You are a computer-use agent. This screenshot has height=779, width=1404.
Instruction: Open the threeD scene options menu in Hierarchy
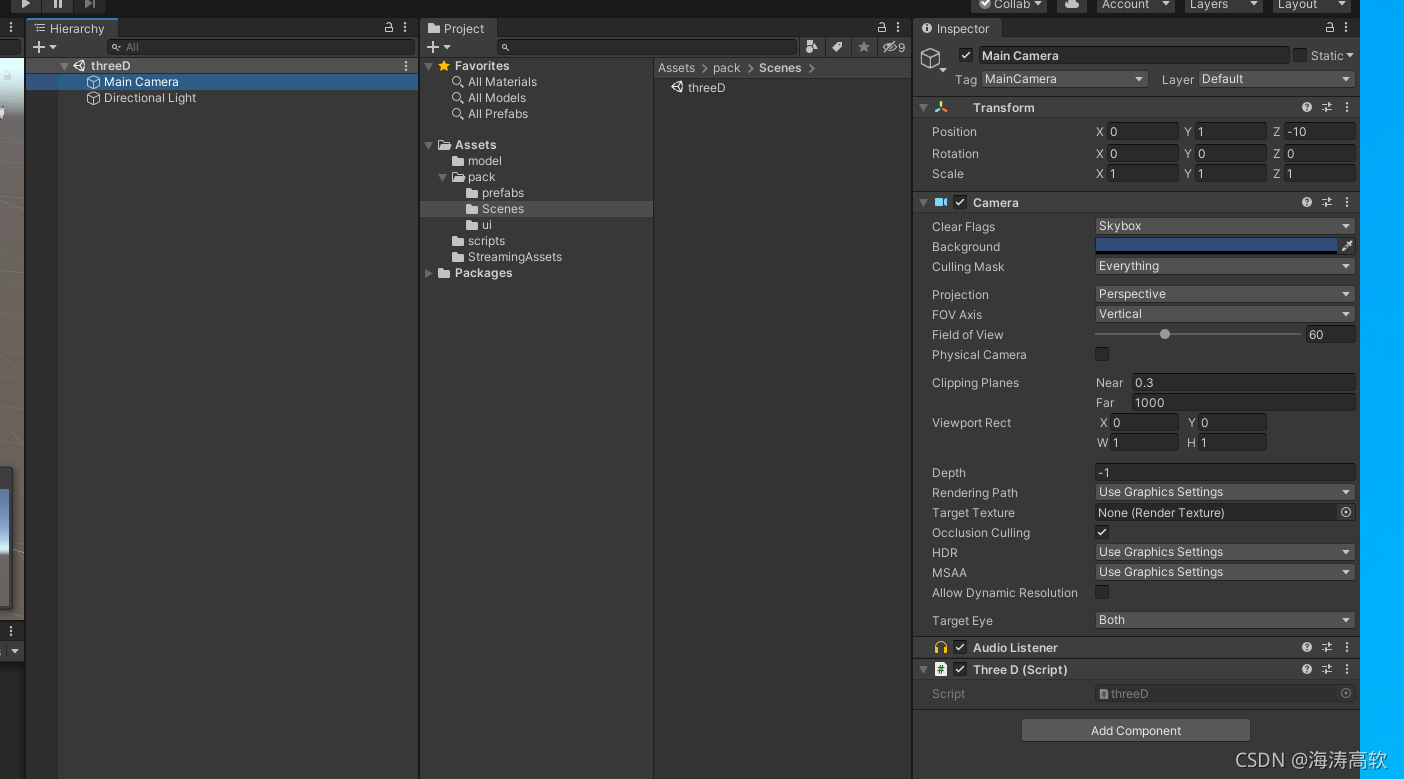click(x=406, y=66)
